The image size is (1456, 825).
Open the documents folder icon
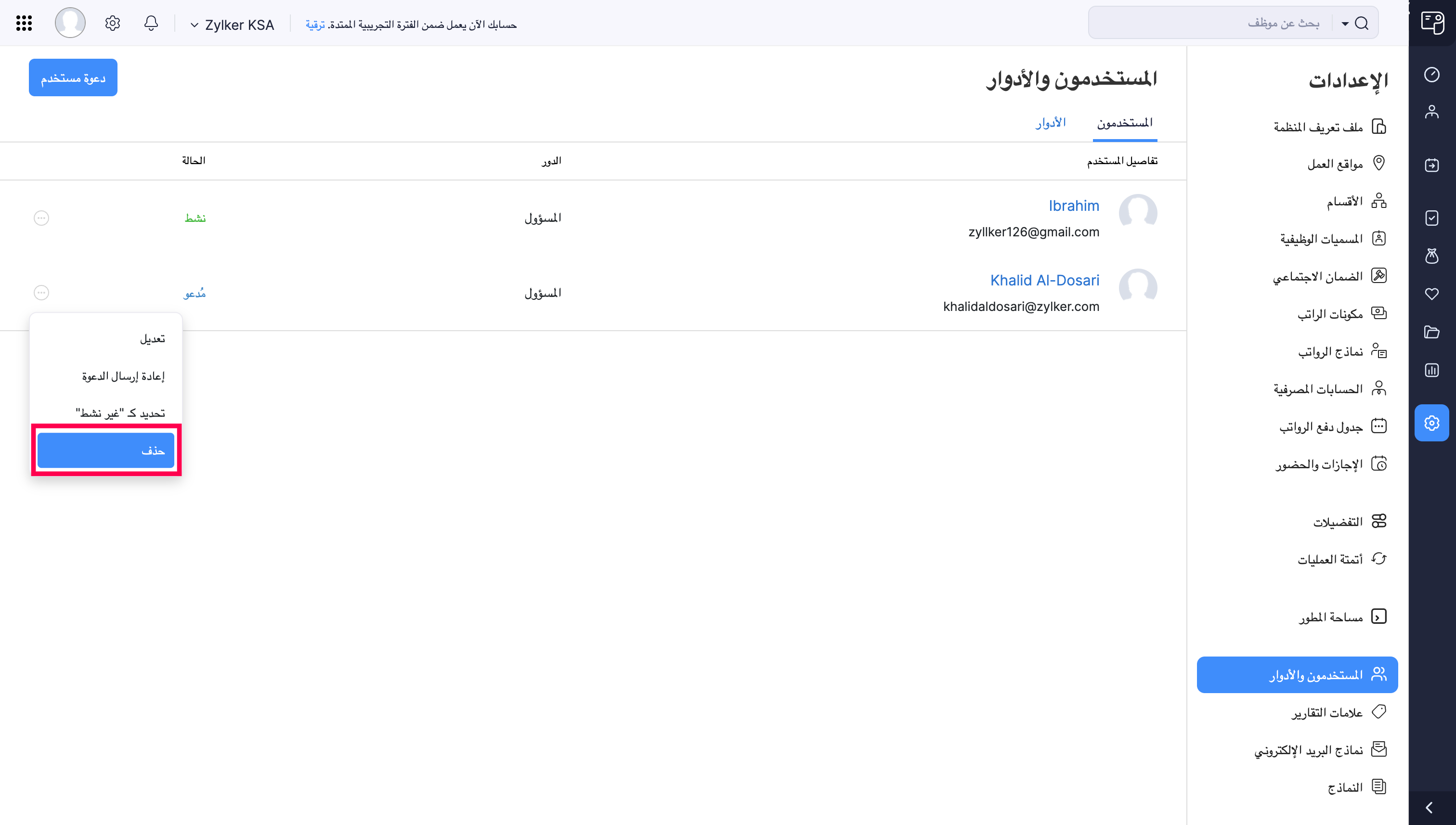[x=1433, y=332]
